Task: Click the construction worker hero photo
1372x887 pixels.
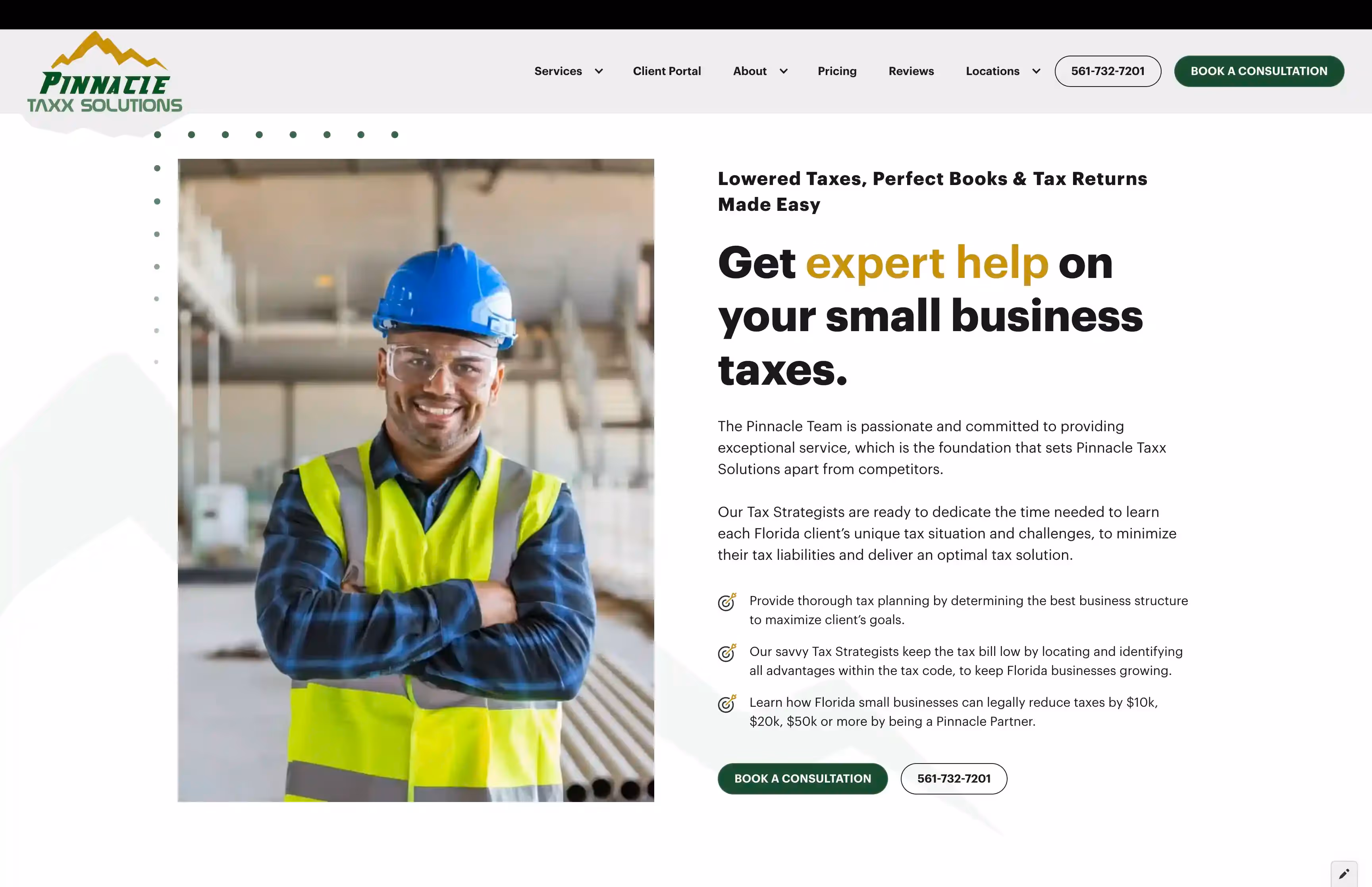Action: (x=416, y=480)
